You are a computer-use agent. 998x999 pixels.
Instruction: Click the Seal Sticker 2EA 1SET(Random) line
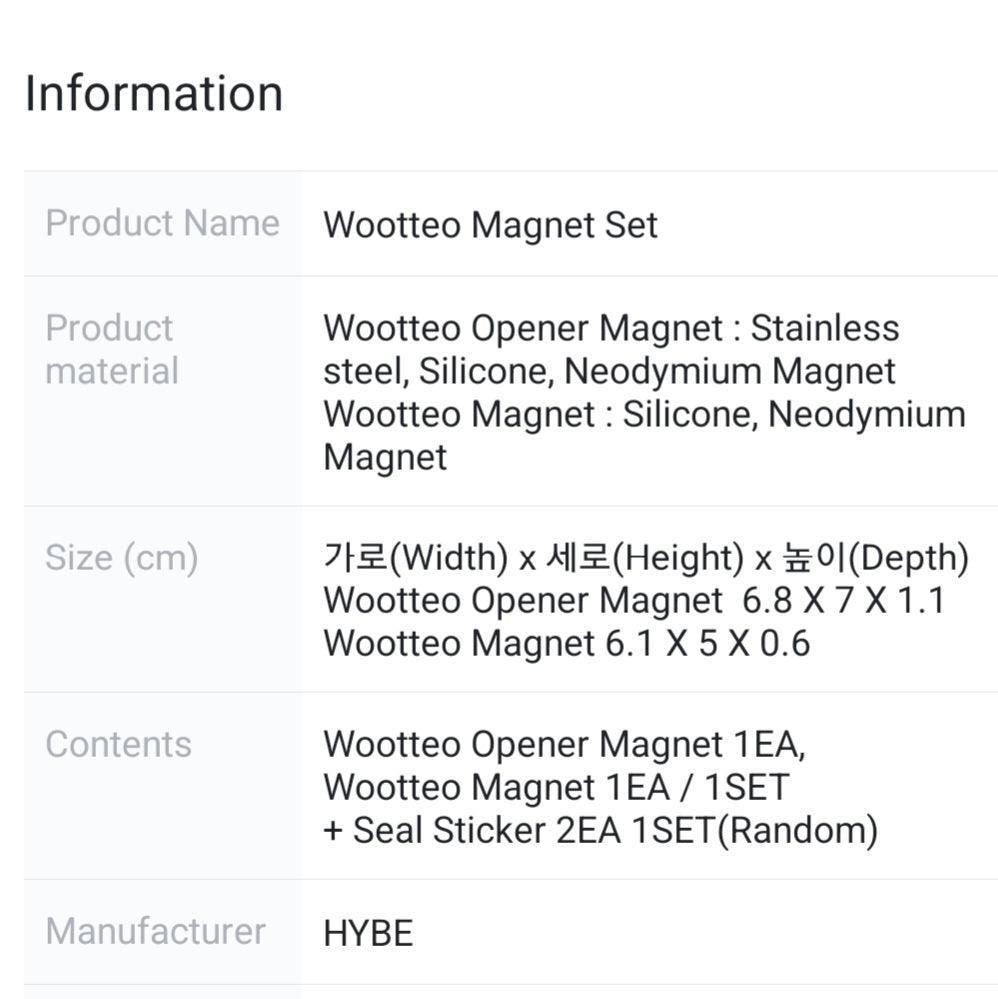coord(600,830)
